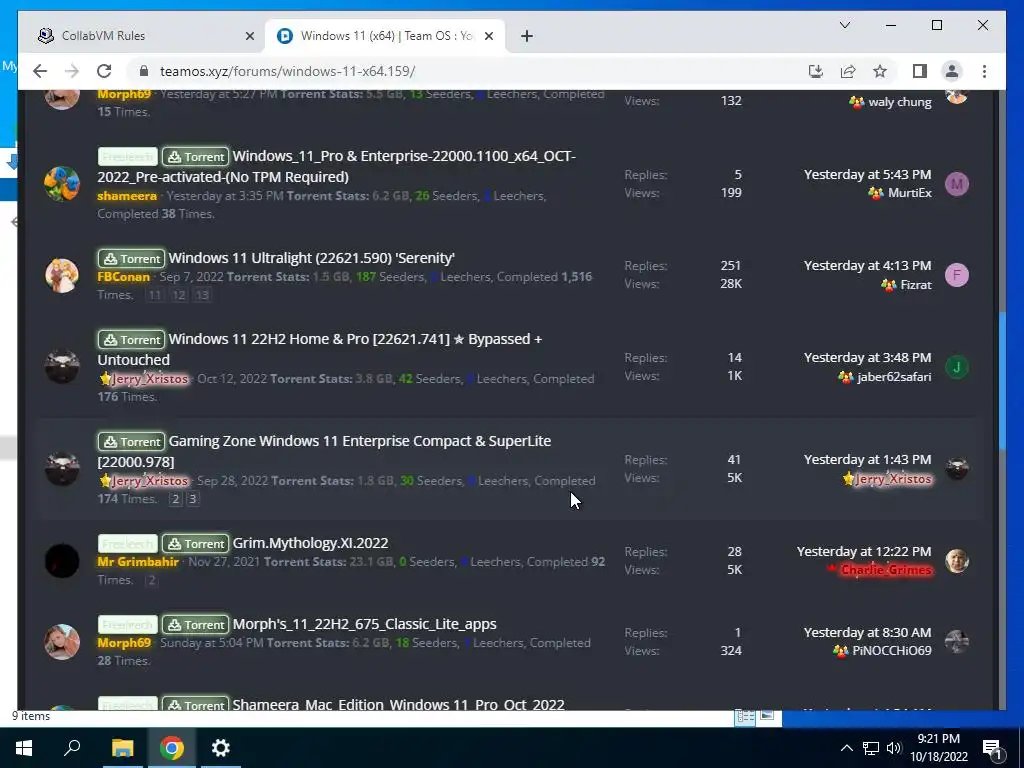The height and width of the screenshot is (768, 1024).
Task: Open Morph's_11_22H2_675_Classic_Lite_apps thread
Action: (364, 624)
